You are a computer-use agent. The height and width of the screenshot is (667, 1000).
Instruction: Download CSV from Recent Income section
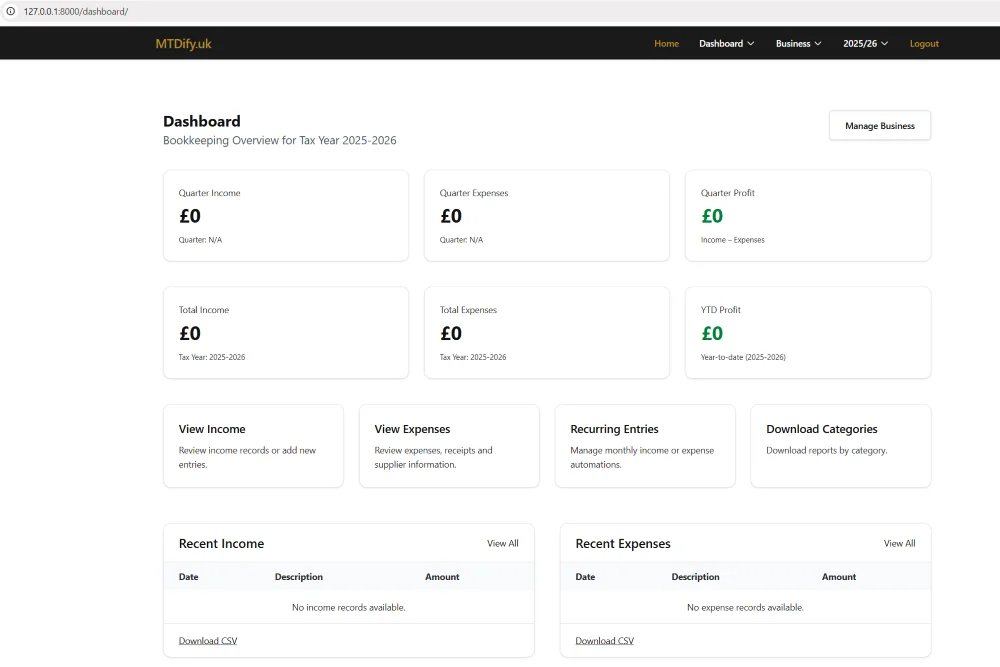[207, 640]
